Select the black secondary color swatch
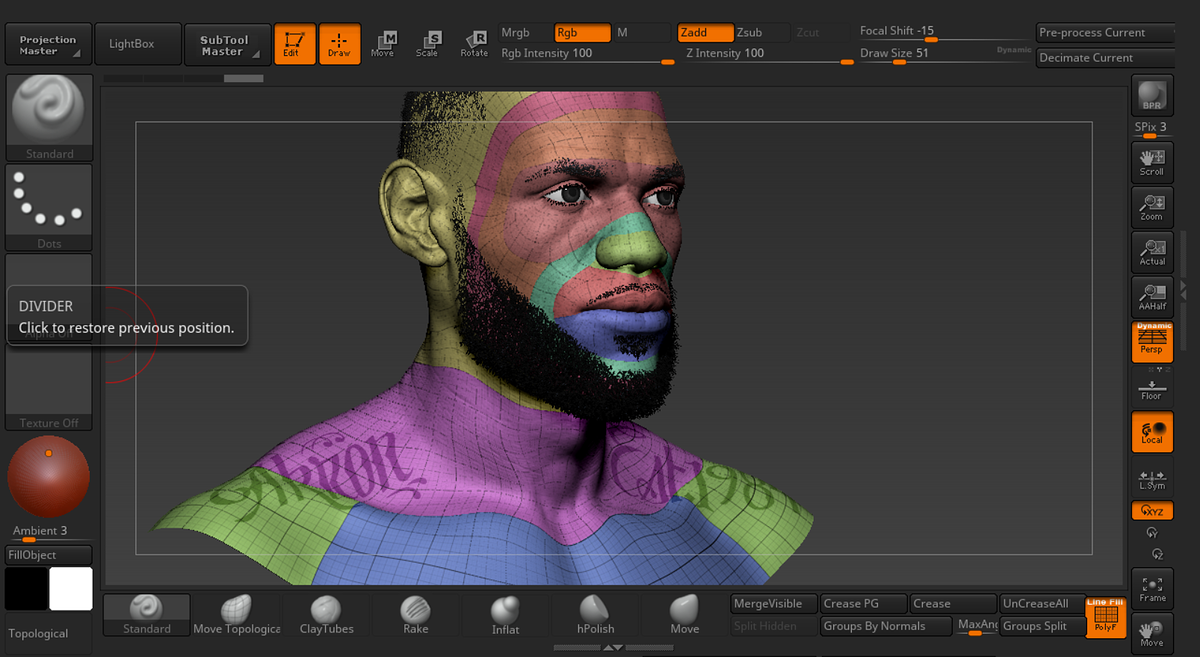This screenshot has width=1200, height=657. 26,589
